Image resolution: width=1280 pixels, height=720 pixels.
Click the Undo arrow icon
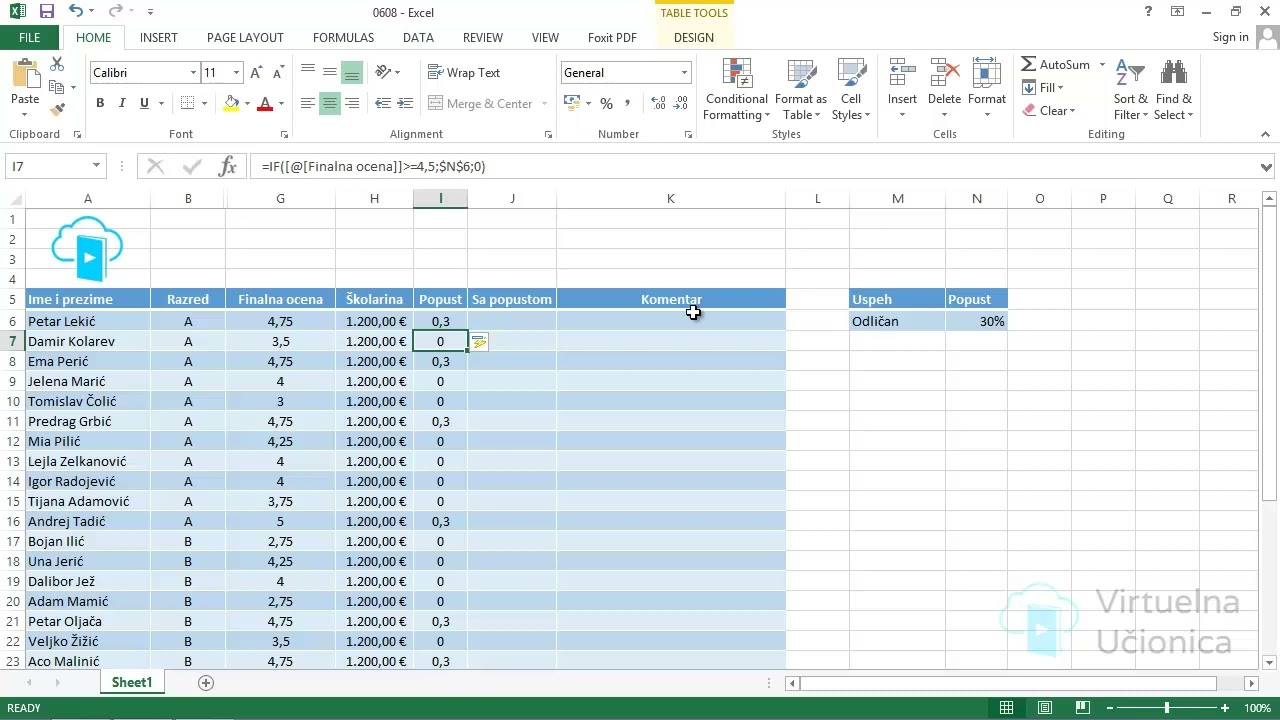[76, 12]
